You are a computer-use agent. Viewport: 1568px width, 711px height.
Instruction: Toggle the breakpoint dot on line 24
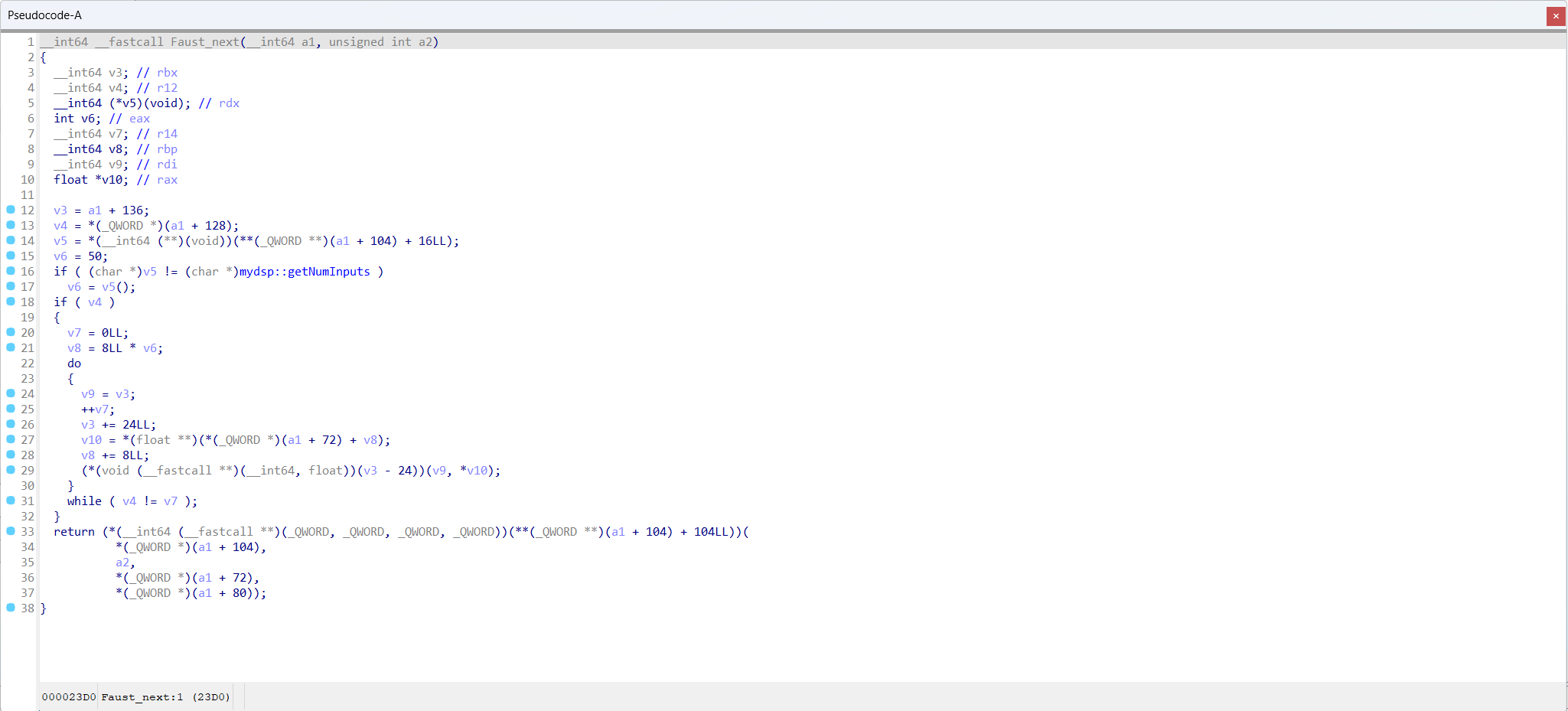coord(11,393)
